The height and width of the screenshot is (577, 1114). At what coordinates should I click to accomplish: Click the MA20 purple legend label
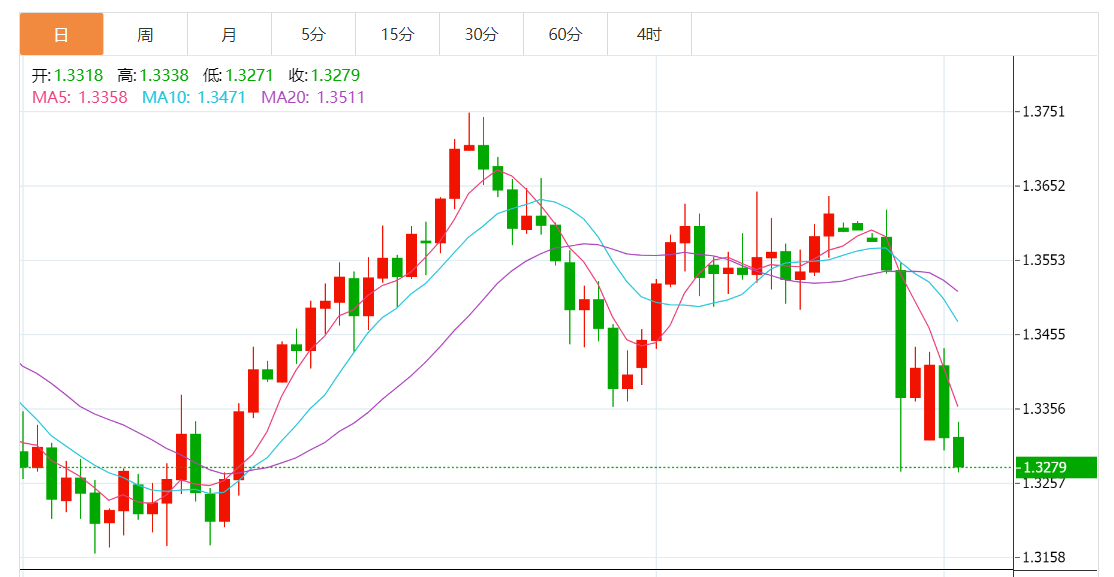pos(313,97)
